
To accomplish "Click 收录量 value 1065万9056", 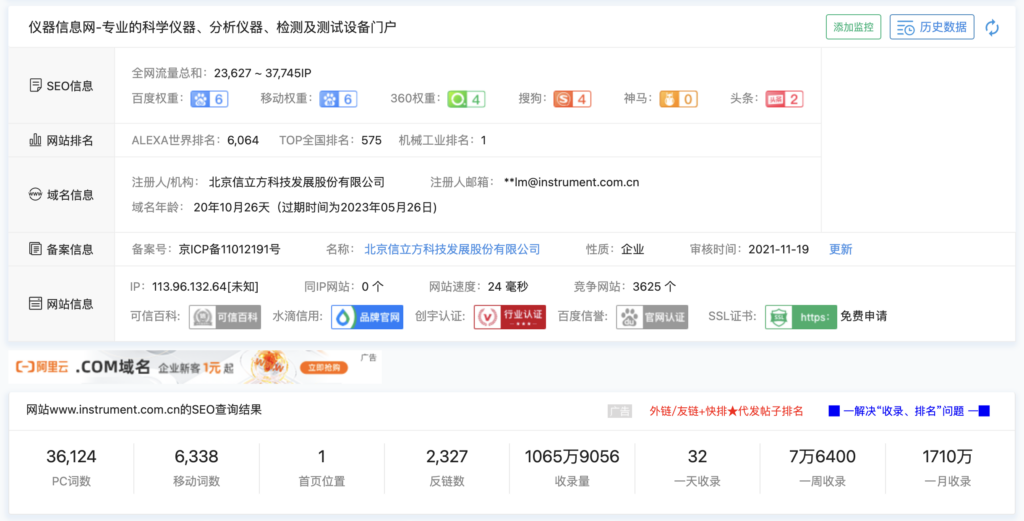I will [572, 457].
